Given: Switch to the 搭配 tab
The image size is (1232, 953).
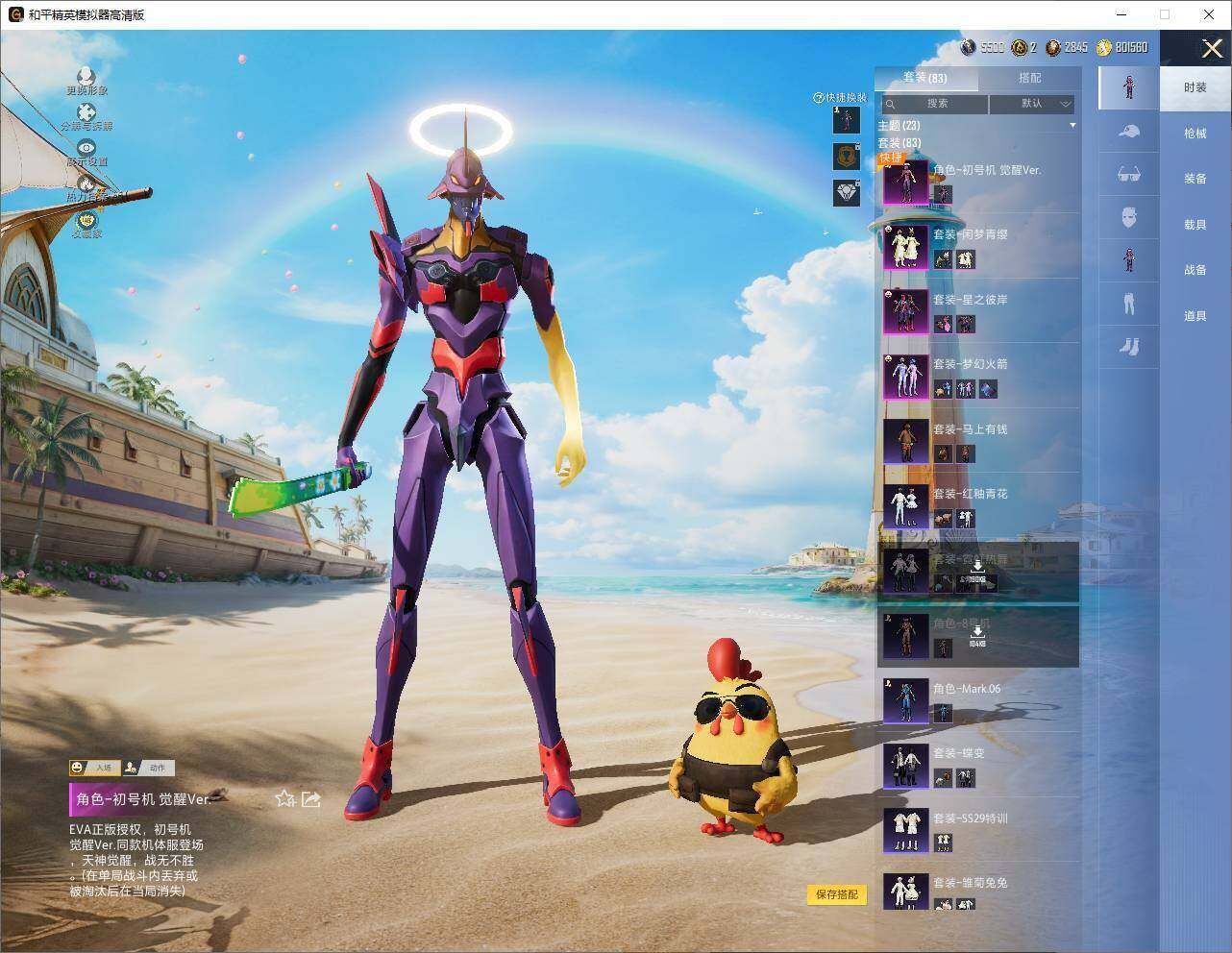Looking at the screenshot, I should (x=1029, y=78).
